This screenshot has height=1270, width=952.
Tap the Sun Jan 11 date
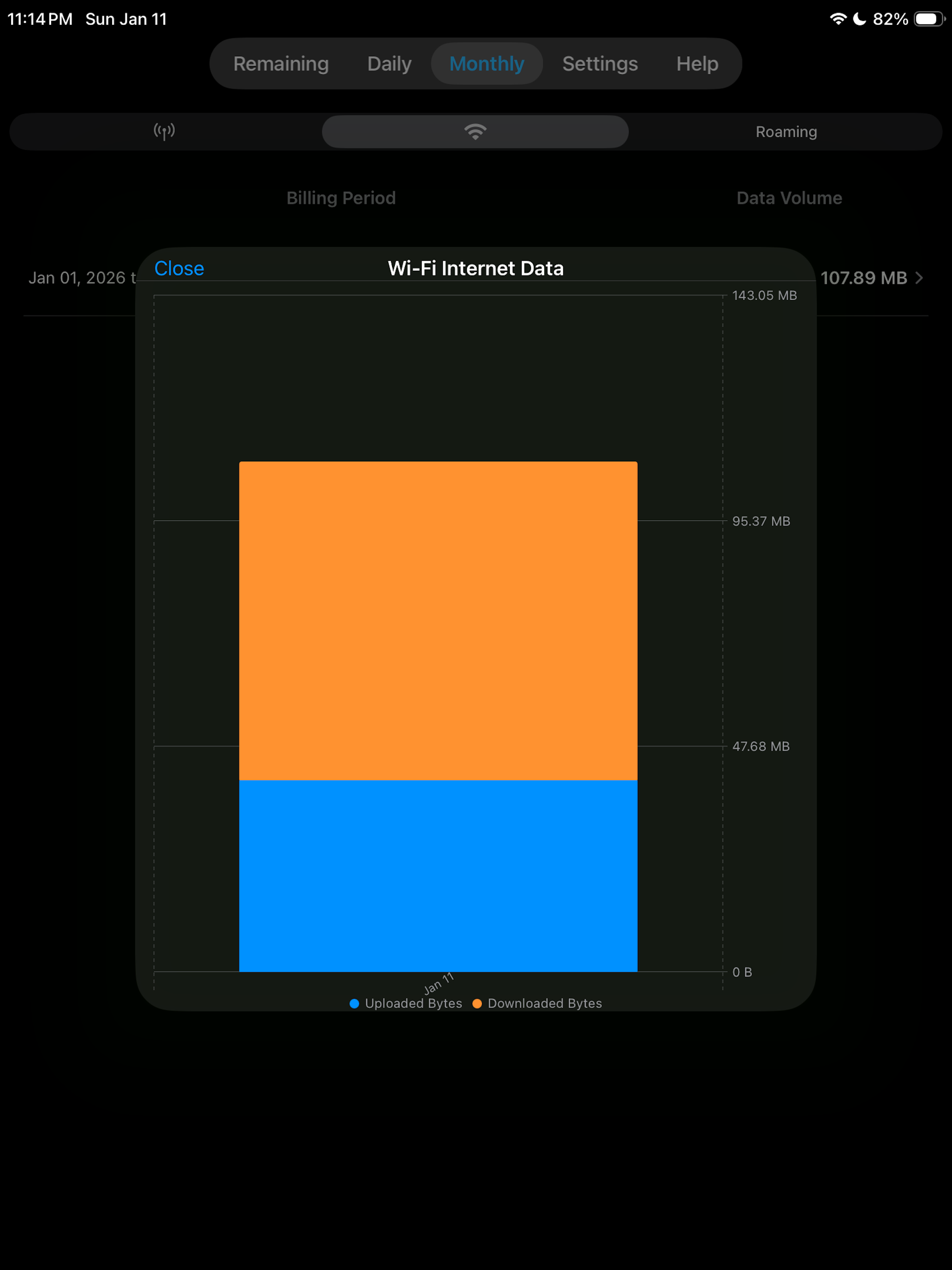pyautogui.click(x=126, y=19)
